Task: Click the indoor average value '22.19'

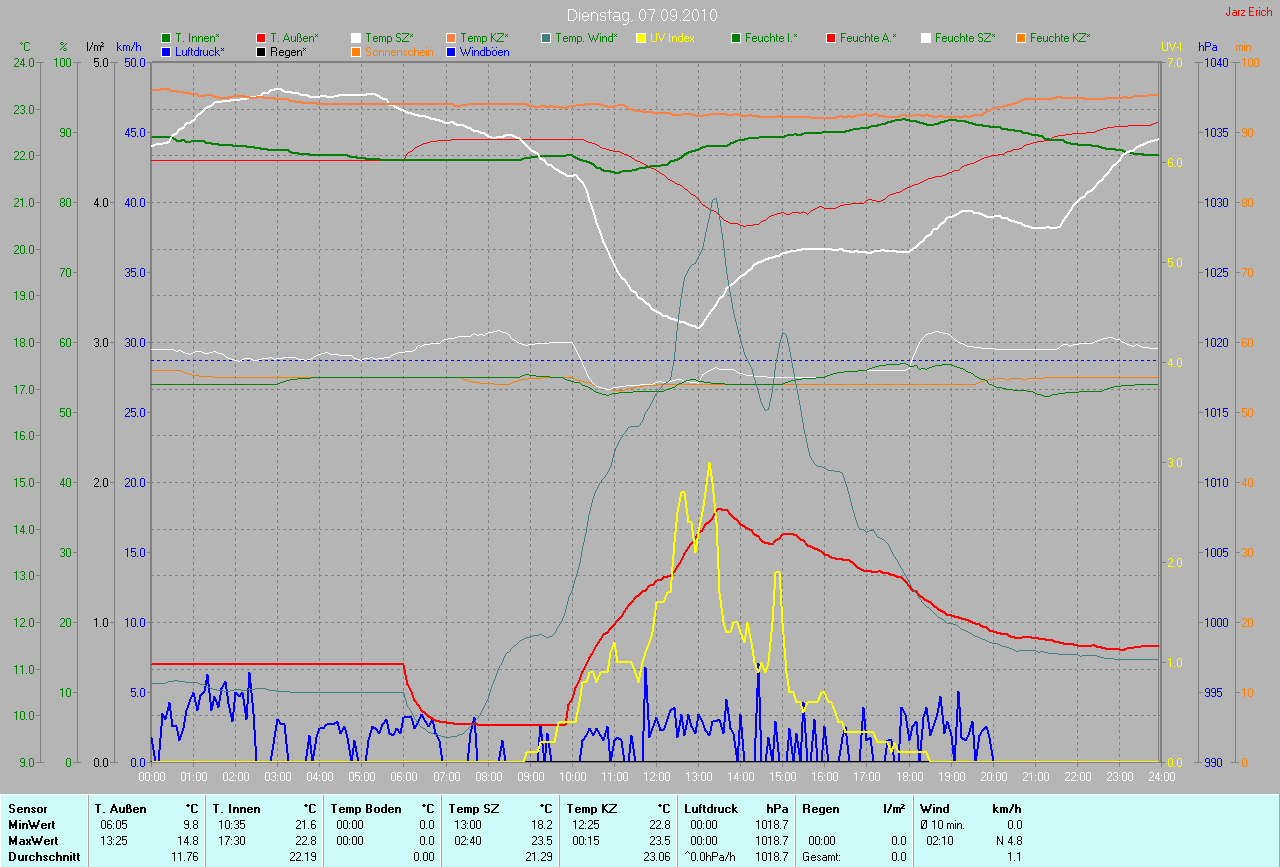Action: tap(304, 857)
